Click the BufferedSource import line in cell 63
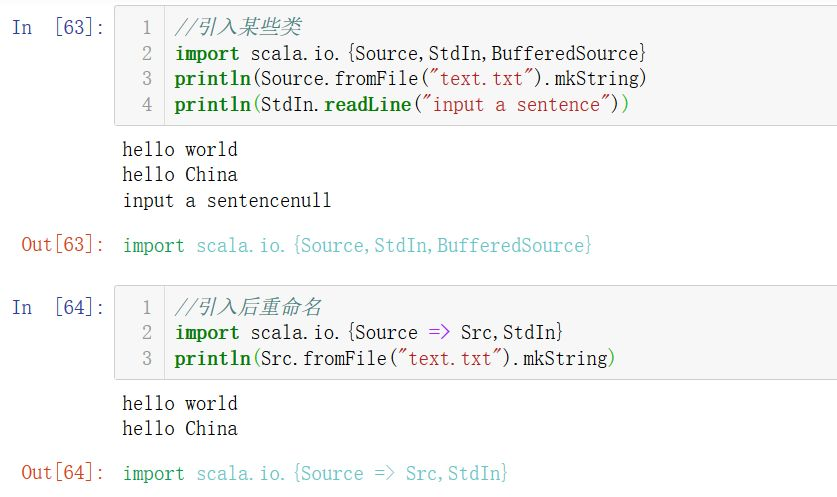The height and width of the screenshot is (497, 837). (x=410, y=53)
